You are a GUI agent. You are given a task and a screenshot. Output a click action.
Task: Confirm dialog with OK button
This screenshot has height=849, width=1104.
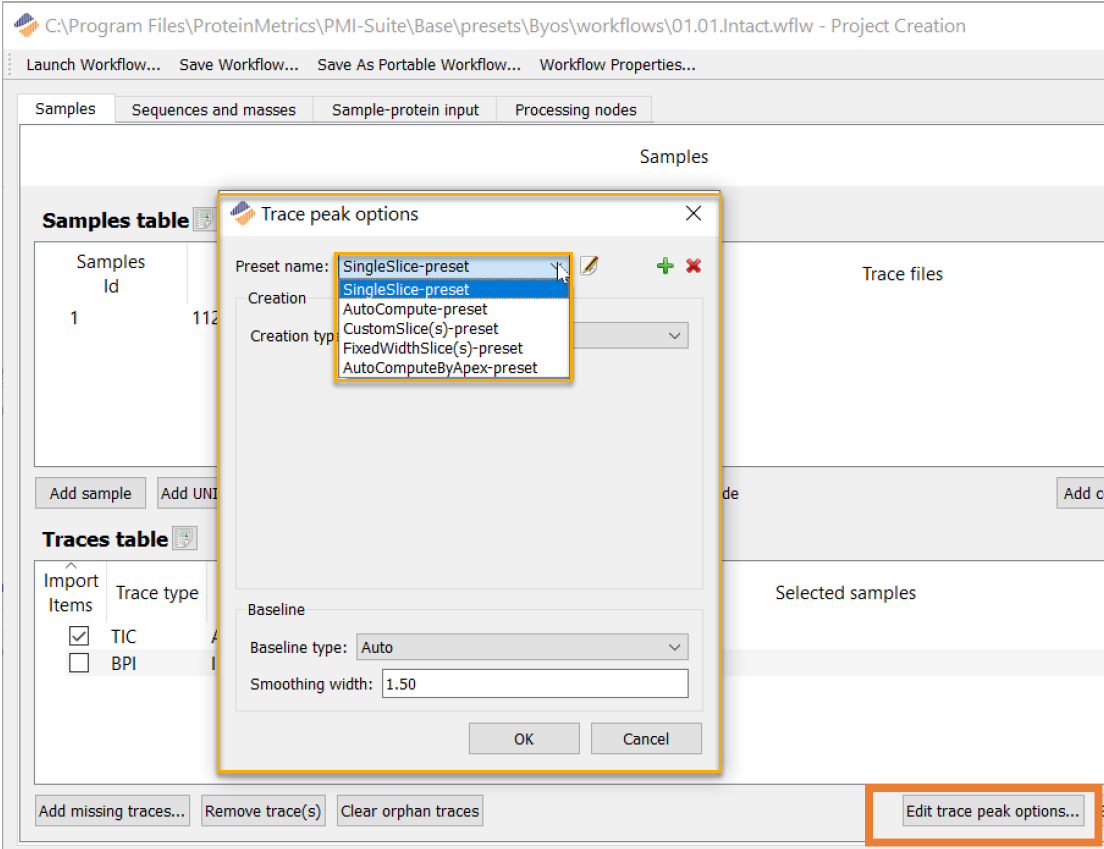524,738
